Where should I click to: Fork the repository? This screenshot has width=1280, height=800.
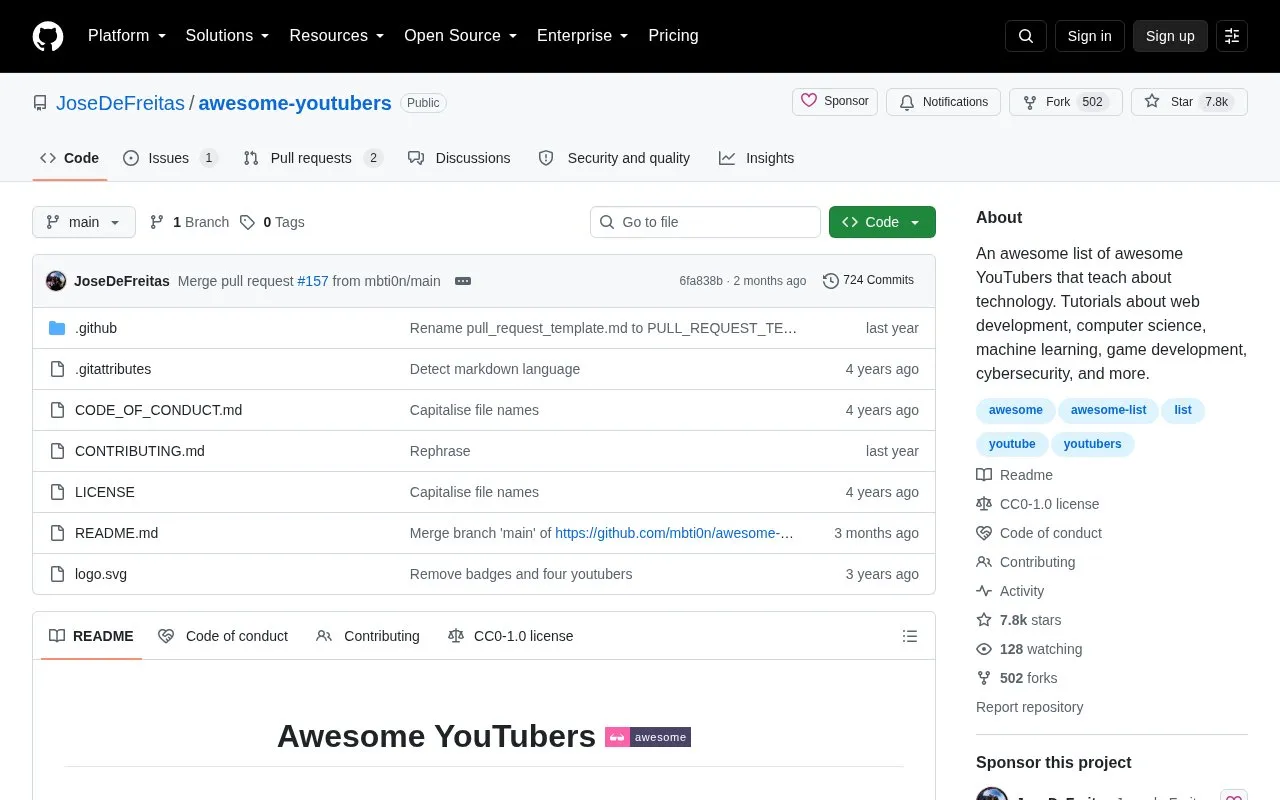(1064, 102)
